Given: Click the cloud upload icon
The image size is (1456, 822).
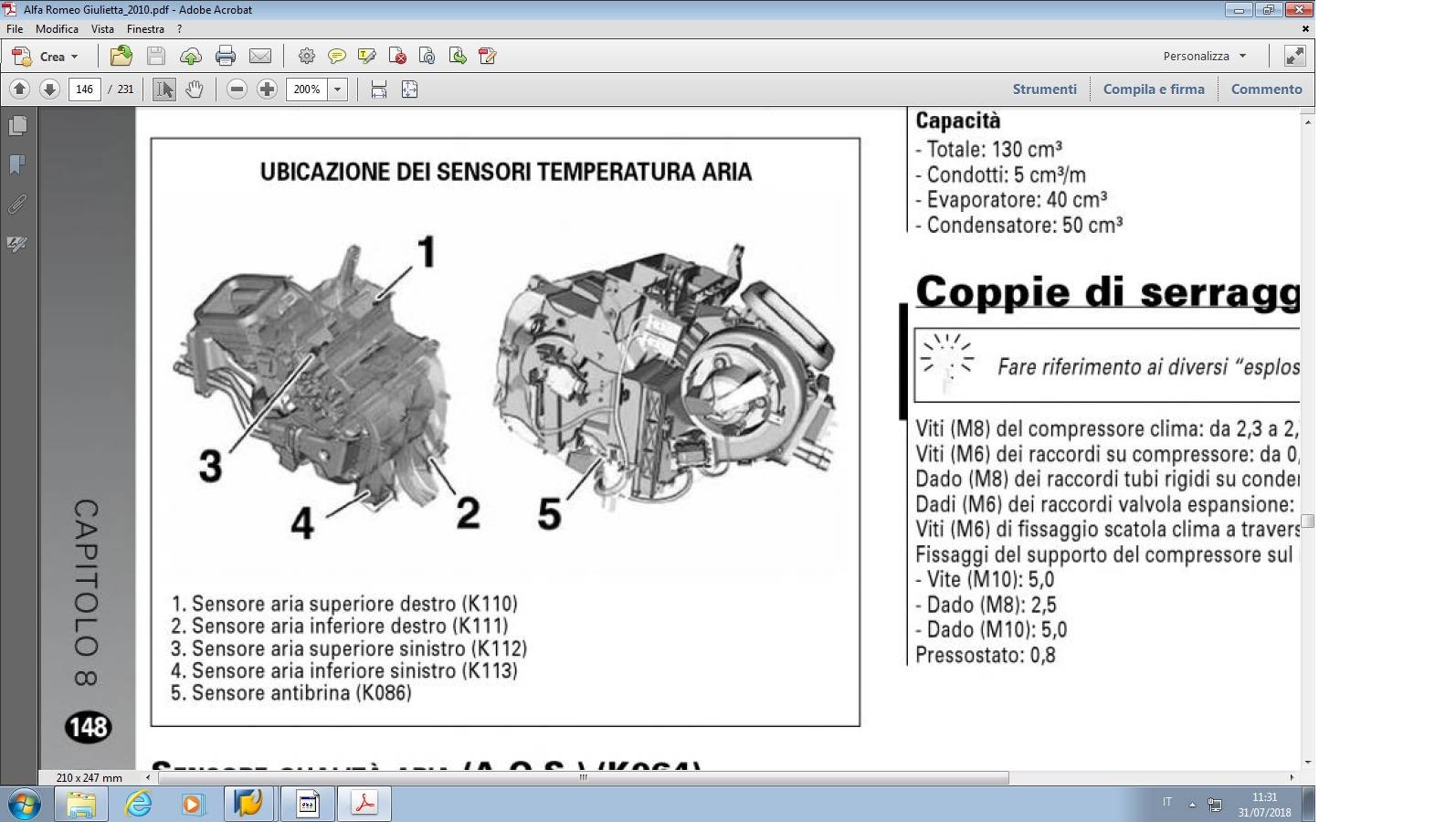Looking at the screenshot, I should (191, 57).
